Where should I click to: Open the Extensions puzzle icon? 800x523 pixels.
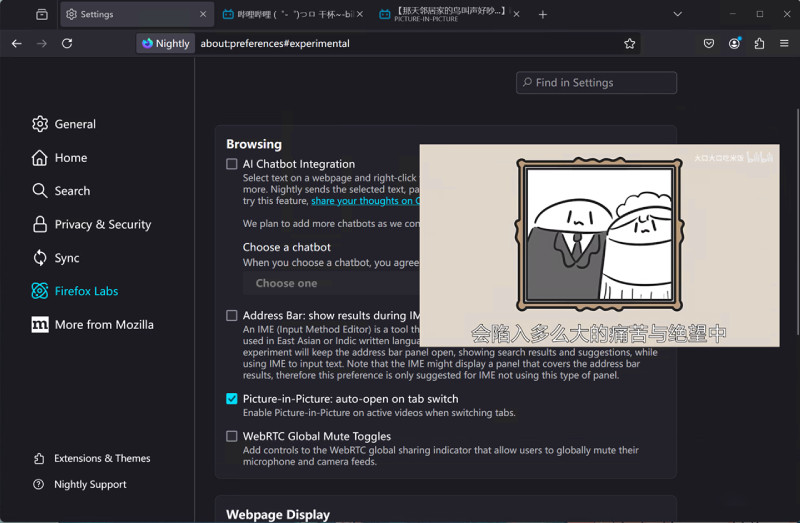pos(759,43)
